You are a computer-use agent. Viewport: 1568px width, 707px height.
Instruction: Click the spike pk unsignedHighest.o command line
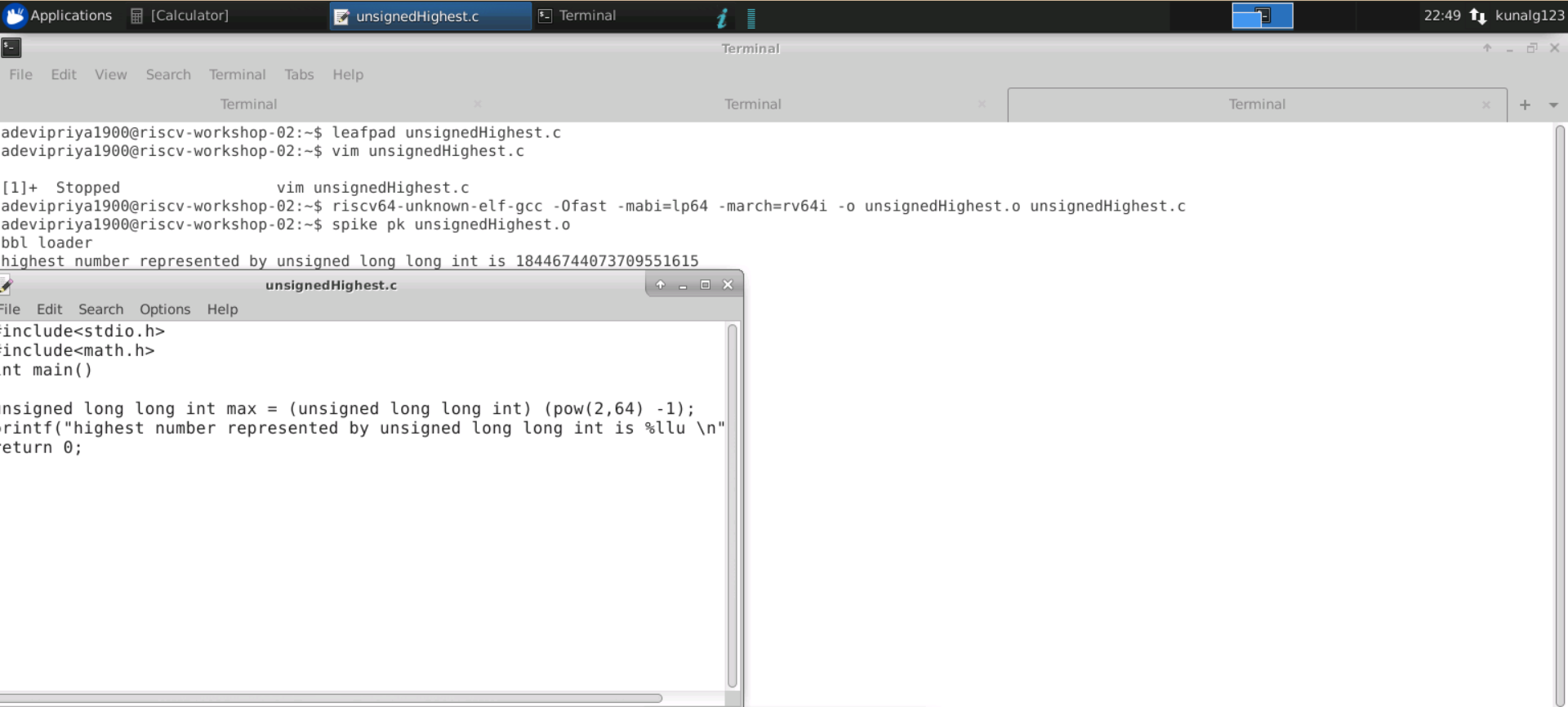point(285,225)
